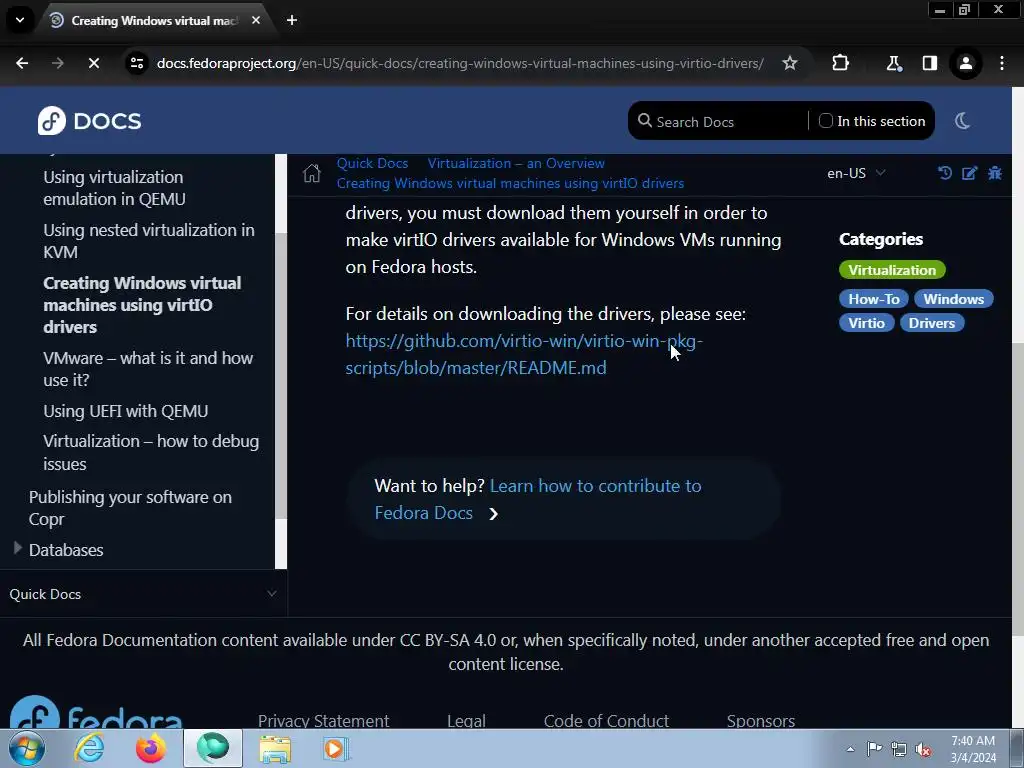Enable the In this section checkbox
The image size is (1024, 768).
coord(825,121)
